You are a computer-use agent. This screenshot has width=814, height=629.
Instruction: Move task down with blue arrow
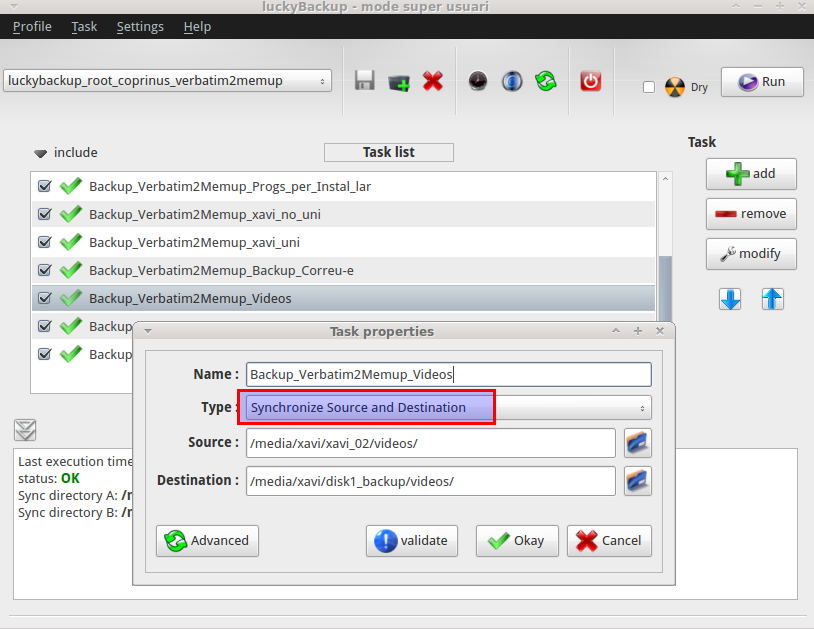[730, 298]
